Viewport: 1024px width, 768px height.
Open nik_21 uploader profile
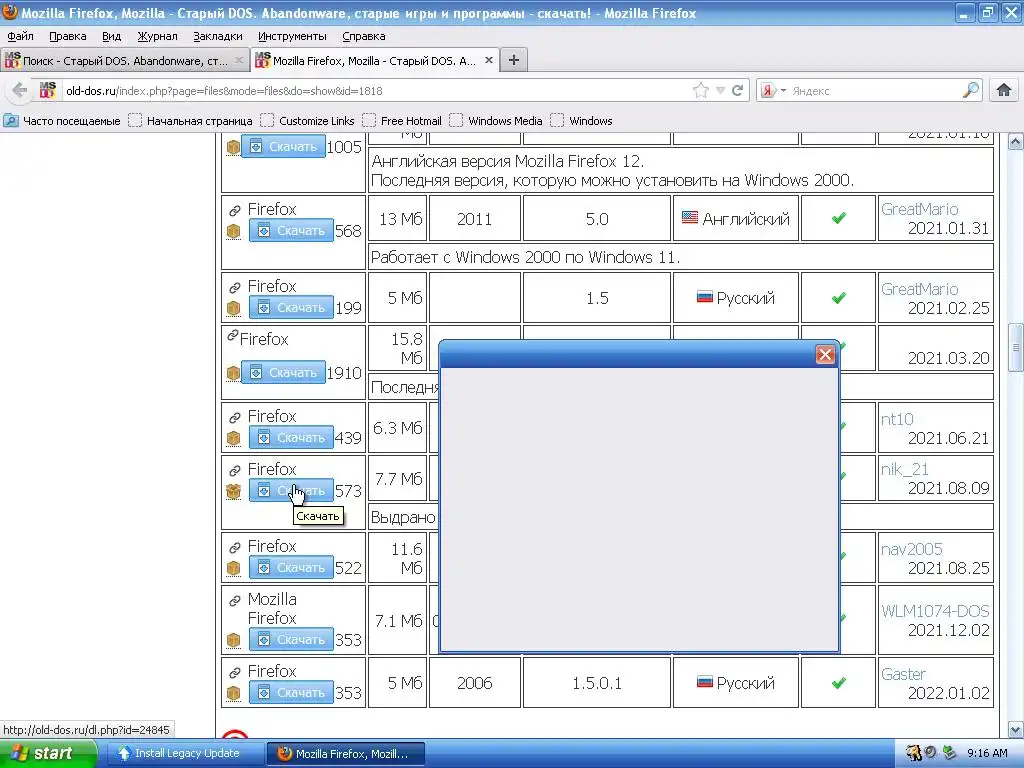click(x=904, y=469)
